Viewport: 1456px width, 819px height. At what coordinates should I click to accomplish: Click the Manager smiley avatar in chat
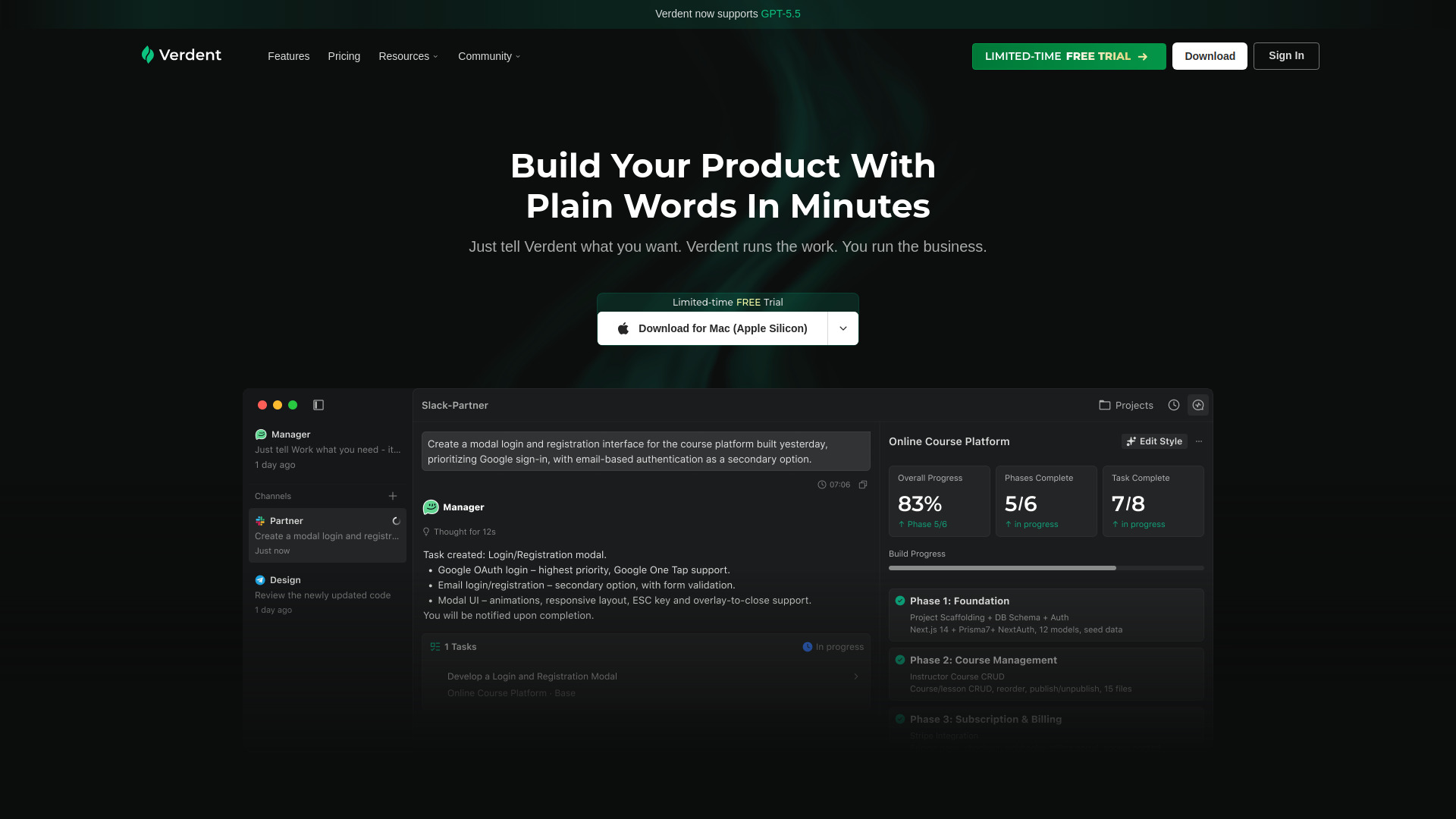431,507
